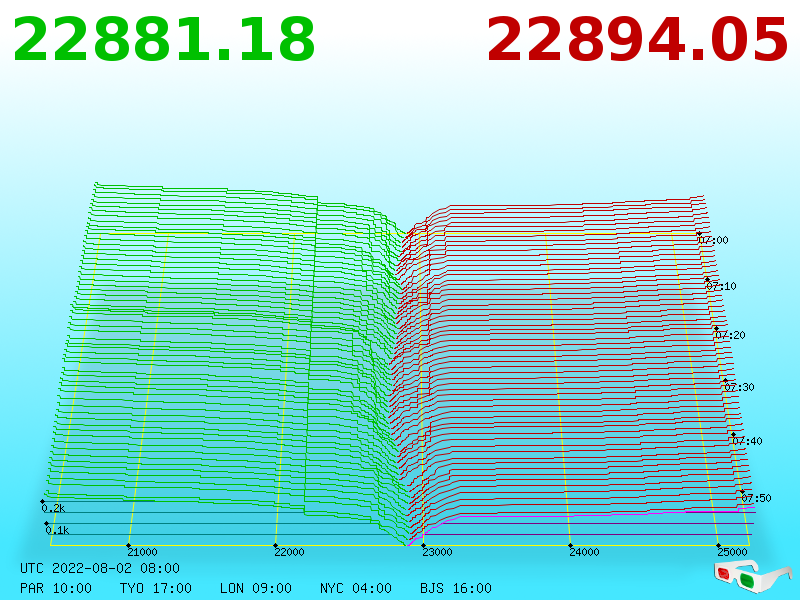This screenshot has height=600, width=800.
Task: Select the 07:20 time axis marker
Action: pos(730,335)
